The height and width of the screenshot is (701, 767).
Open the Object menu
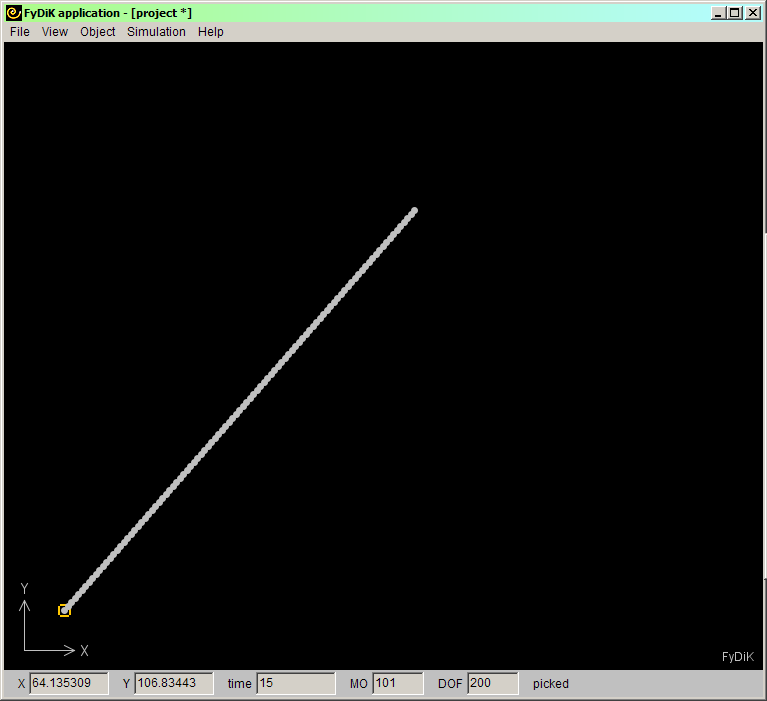pyautogui.click(x=97, y=32)
